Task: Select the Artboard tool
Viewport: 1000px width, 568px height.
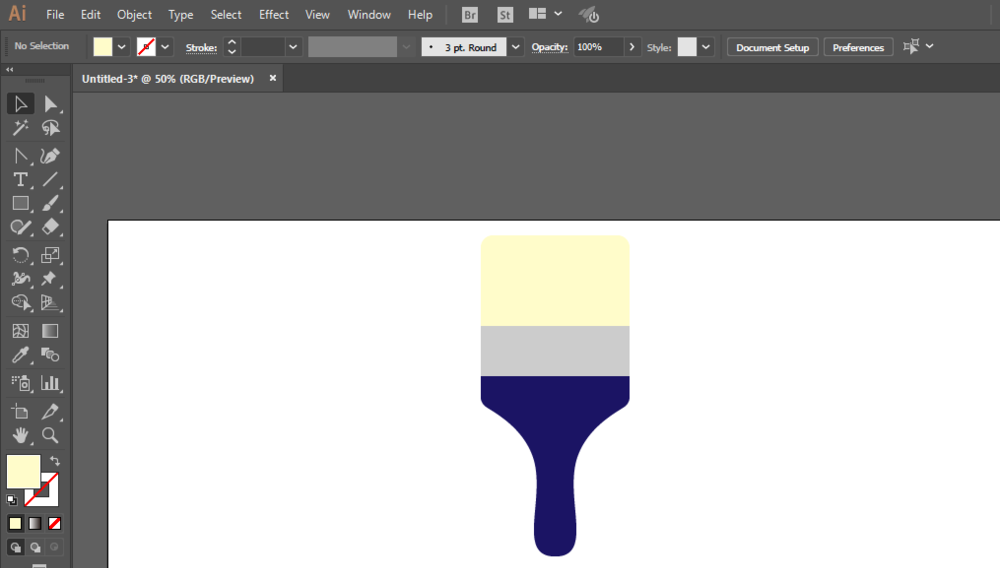Action: click(20, 412)
